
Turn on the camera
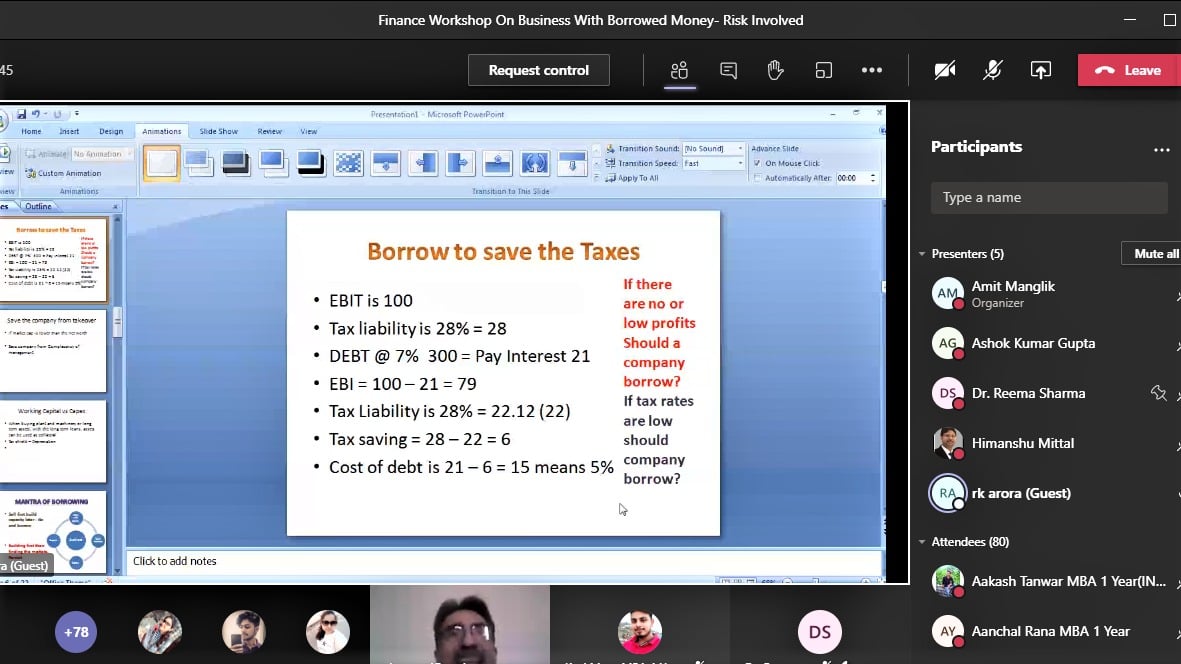[944, 70]
